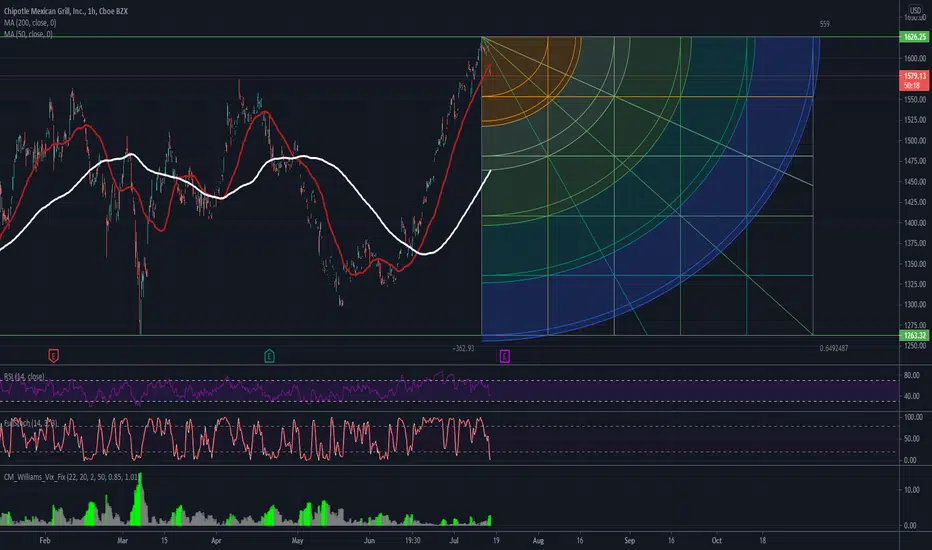Click the Chipotle Mexican Grill symbol title

click(65, 11)
